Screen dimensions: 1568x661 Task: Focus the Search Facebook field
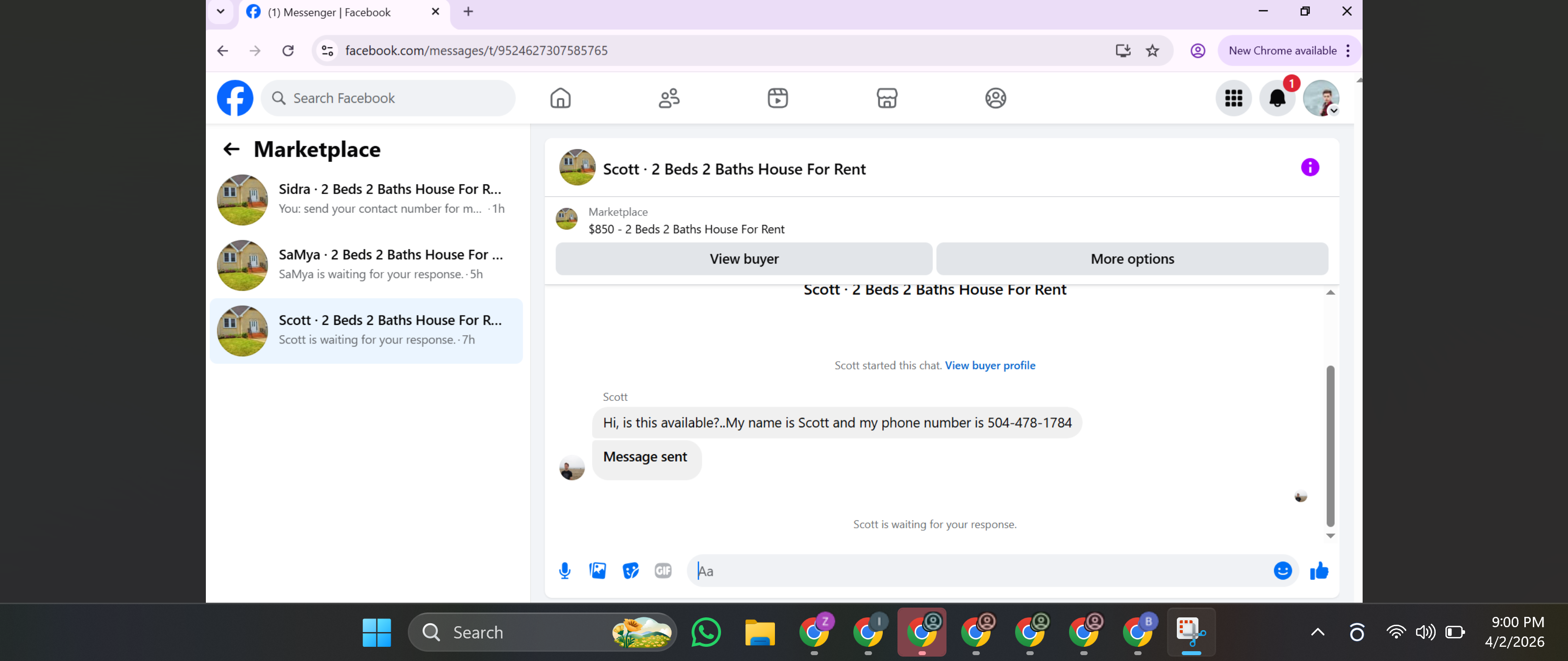388,98
